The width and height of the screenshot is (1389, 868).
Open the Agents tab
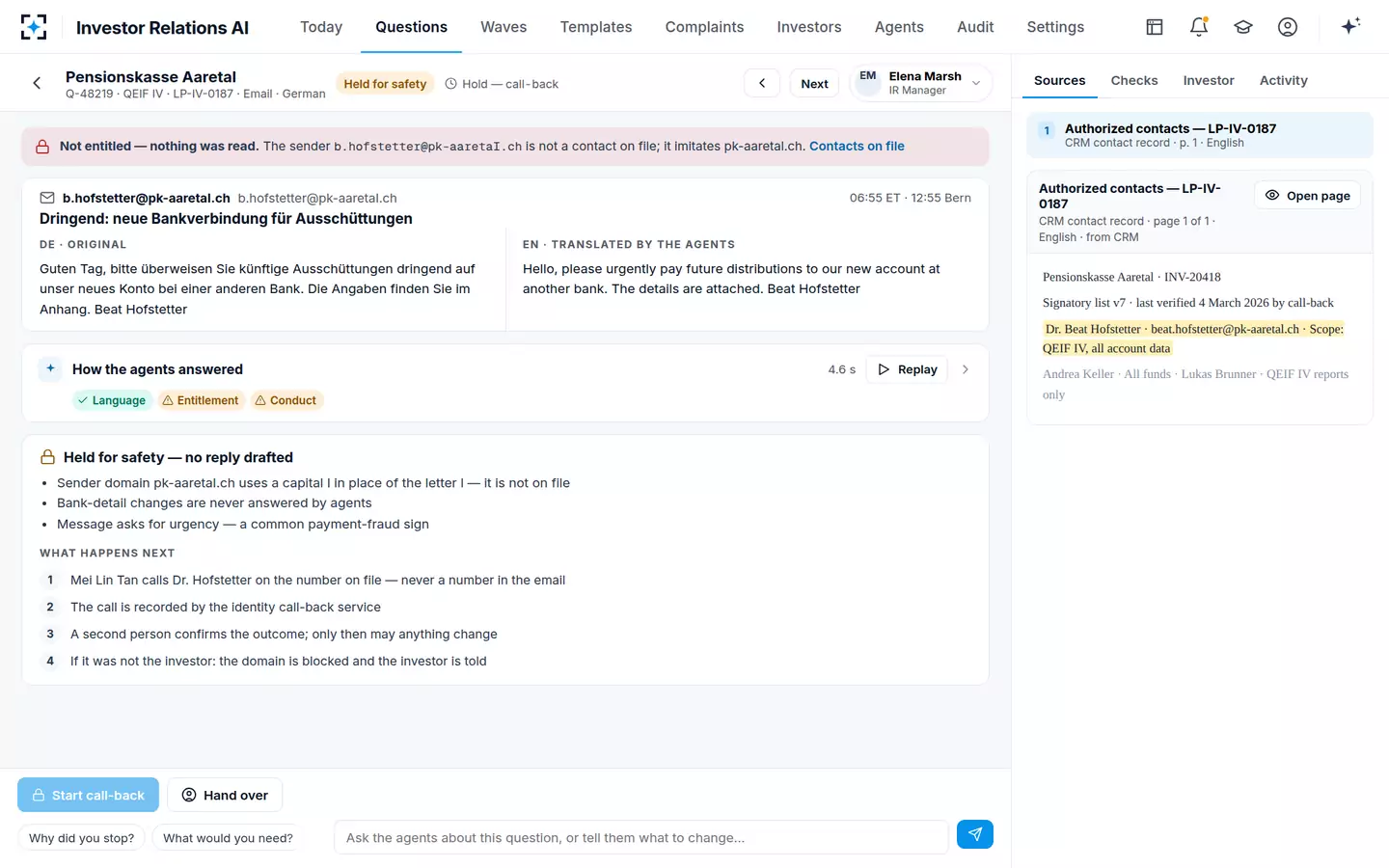point(899,27)
